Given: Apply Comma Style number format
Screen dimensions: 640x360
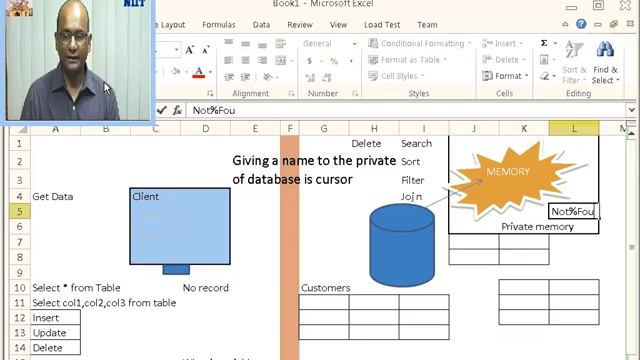Looking at the screenshot, I should click(351, 61).
